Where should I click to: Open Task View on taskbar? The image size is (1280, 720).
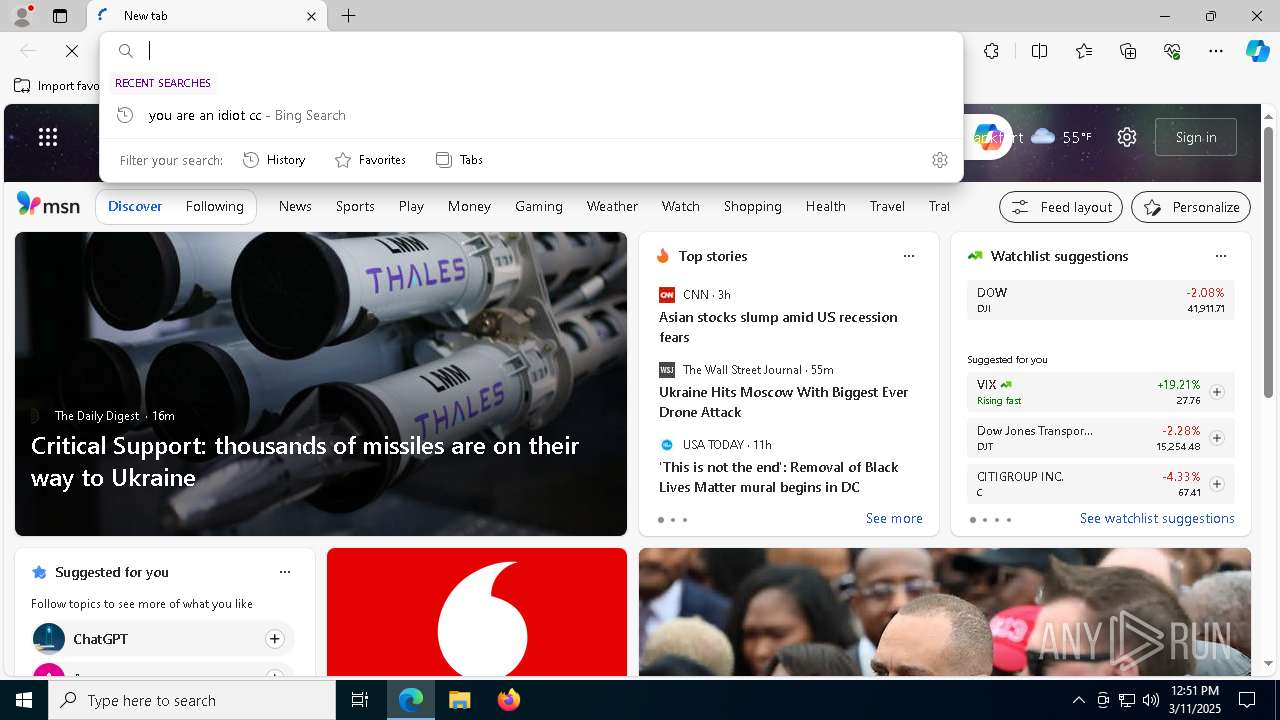click(x=360, y=700)
